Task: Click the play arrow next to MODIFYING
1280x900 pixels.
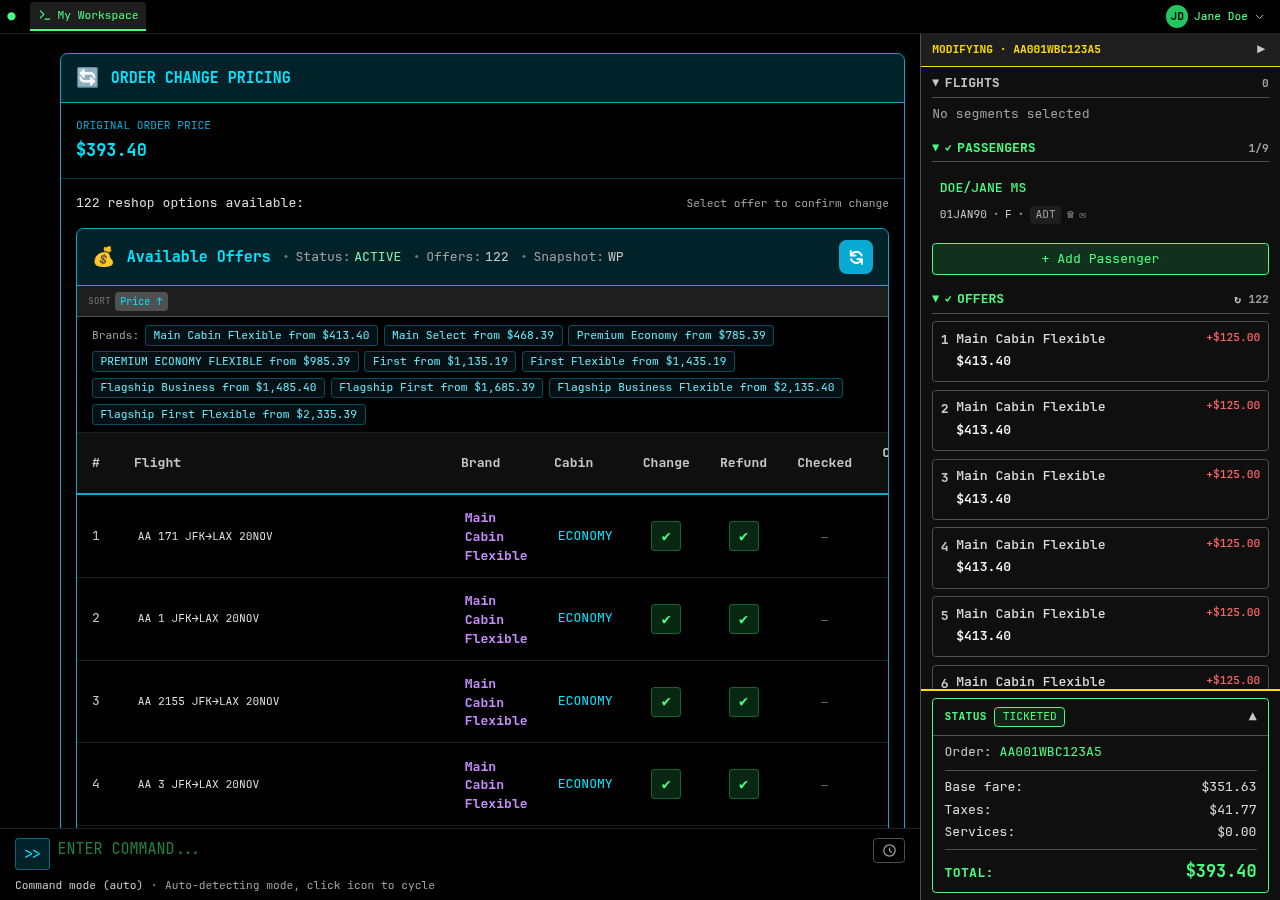Action: 1261,49
